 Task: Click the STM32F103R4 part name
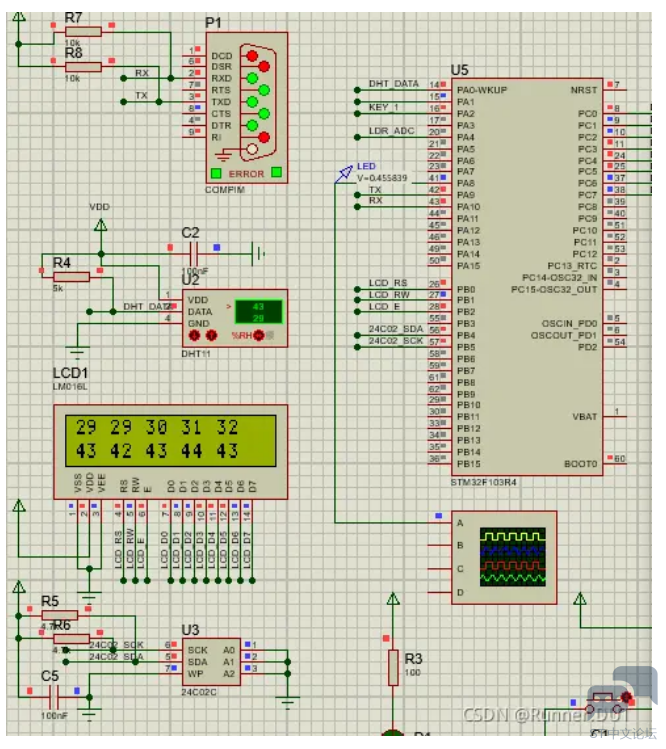coord(483,482)
